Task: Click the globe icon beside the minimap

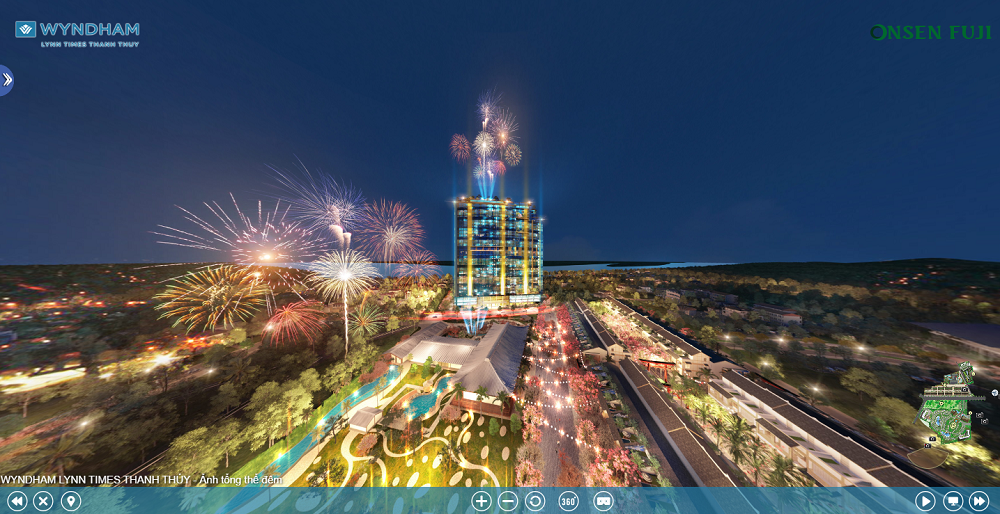Action: click(994, 393)
